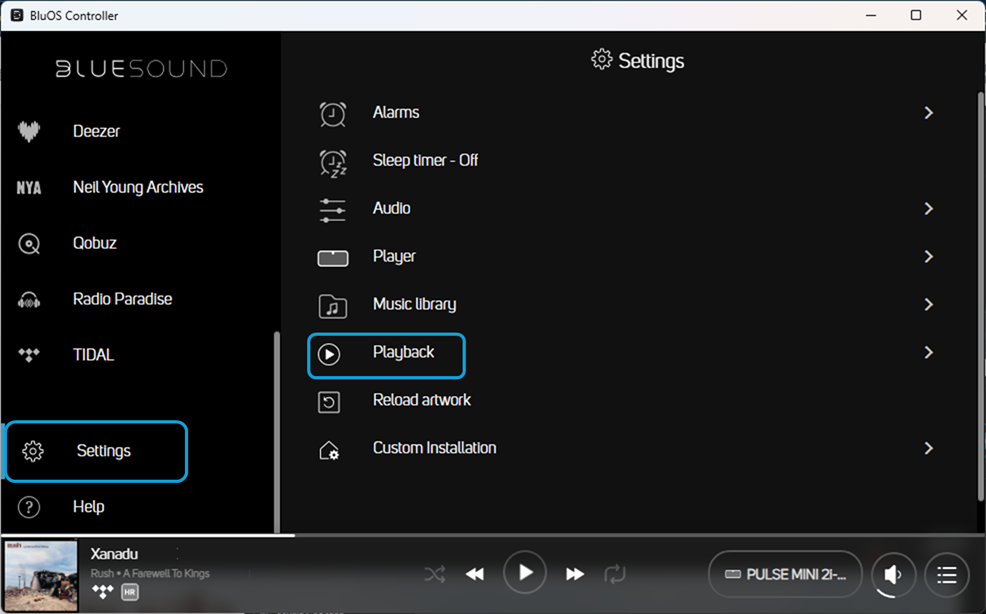
Task: Click the Qobuz disc icon
Action: (x=29, y=243)
